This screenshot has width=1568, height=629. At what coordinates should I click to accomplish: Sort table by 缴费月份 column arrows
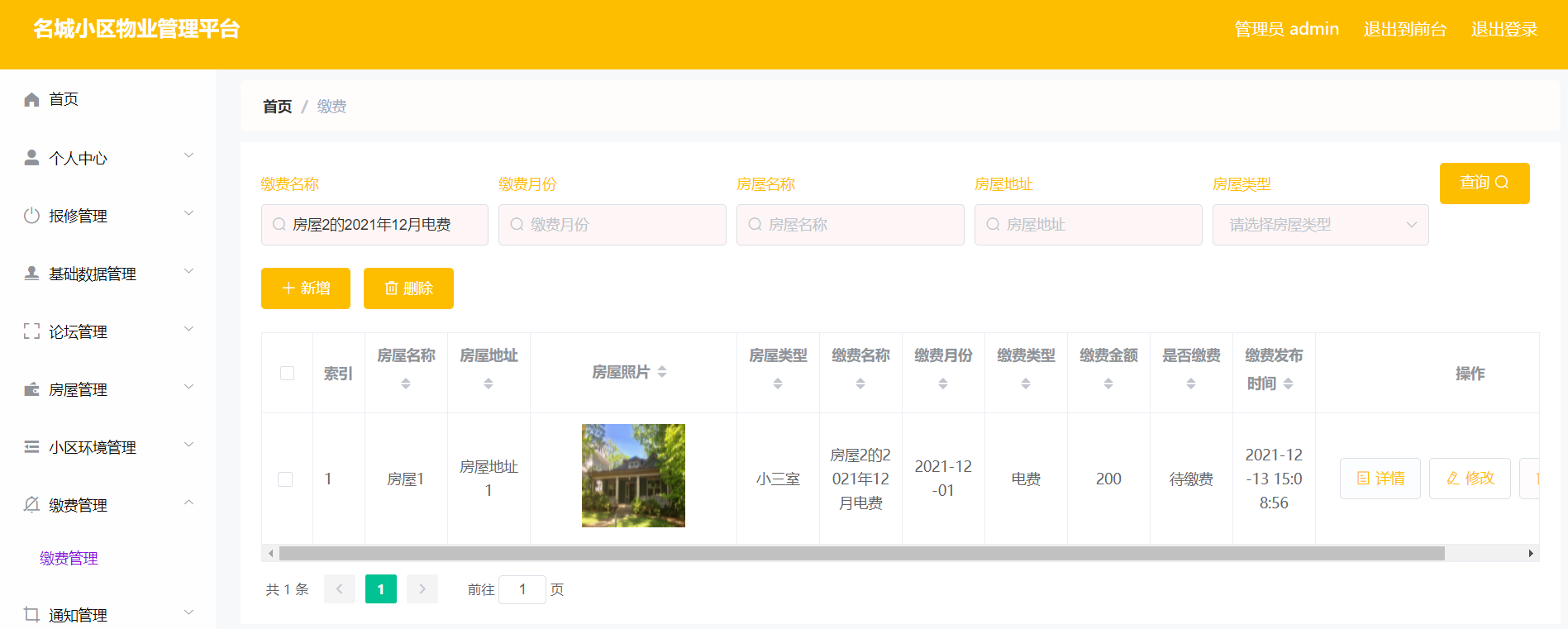(943, 384)
